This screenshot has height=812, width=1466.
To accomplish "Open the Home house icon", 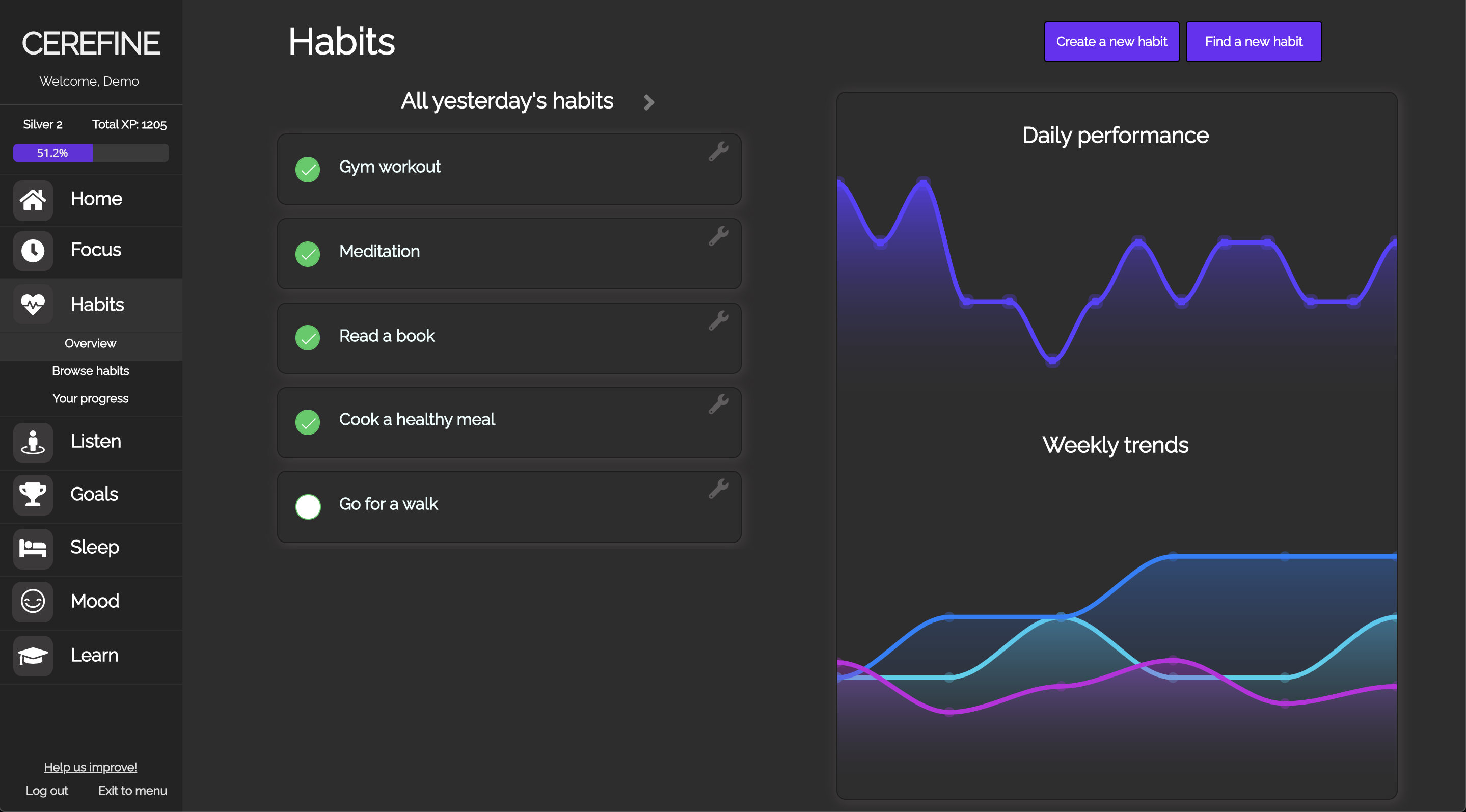I will [x=33, y=200].
